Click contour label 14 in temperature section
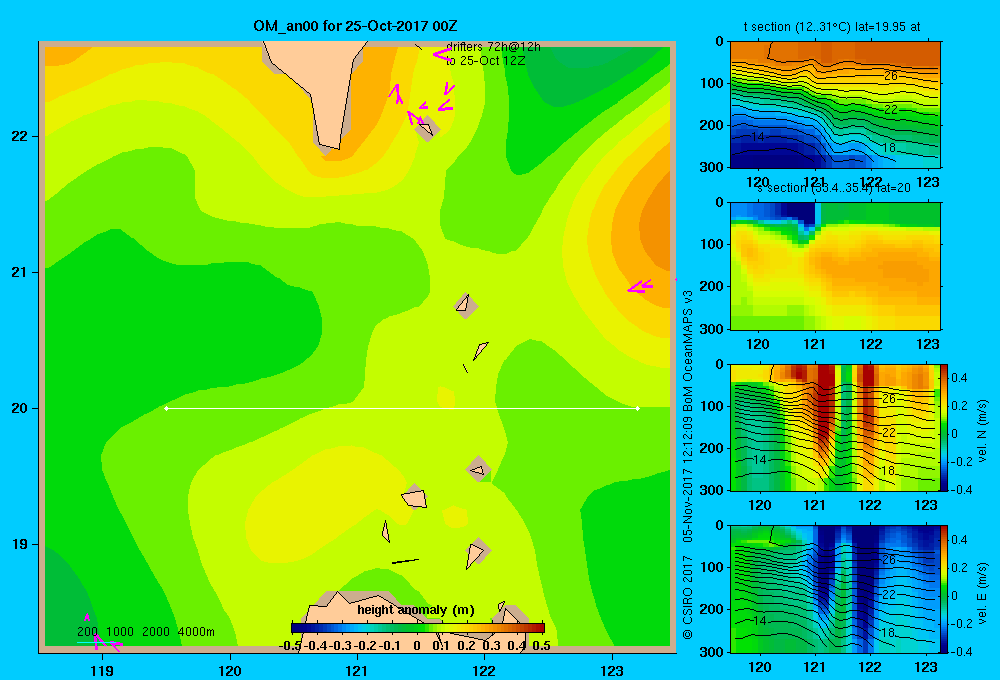 [x=757, y=137]
